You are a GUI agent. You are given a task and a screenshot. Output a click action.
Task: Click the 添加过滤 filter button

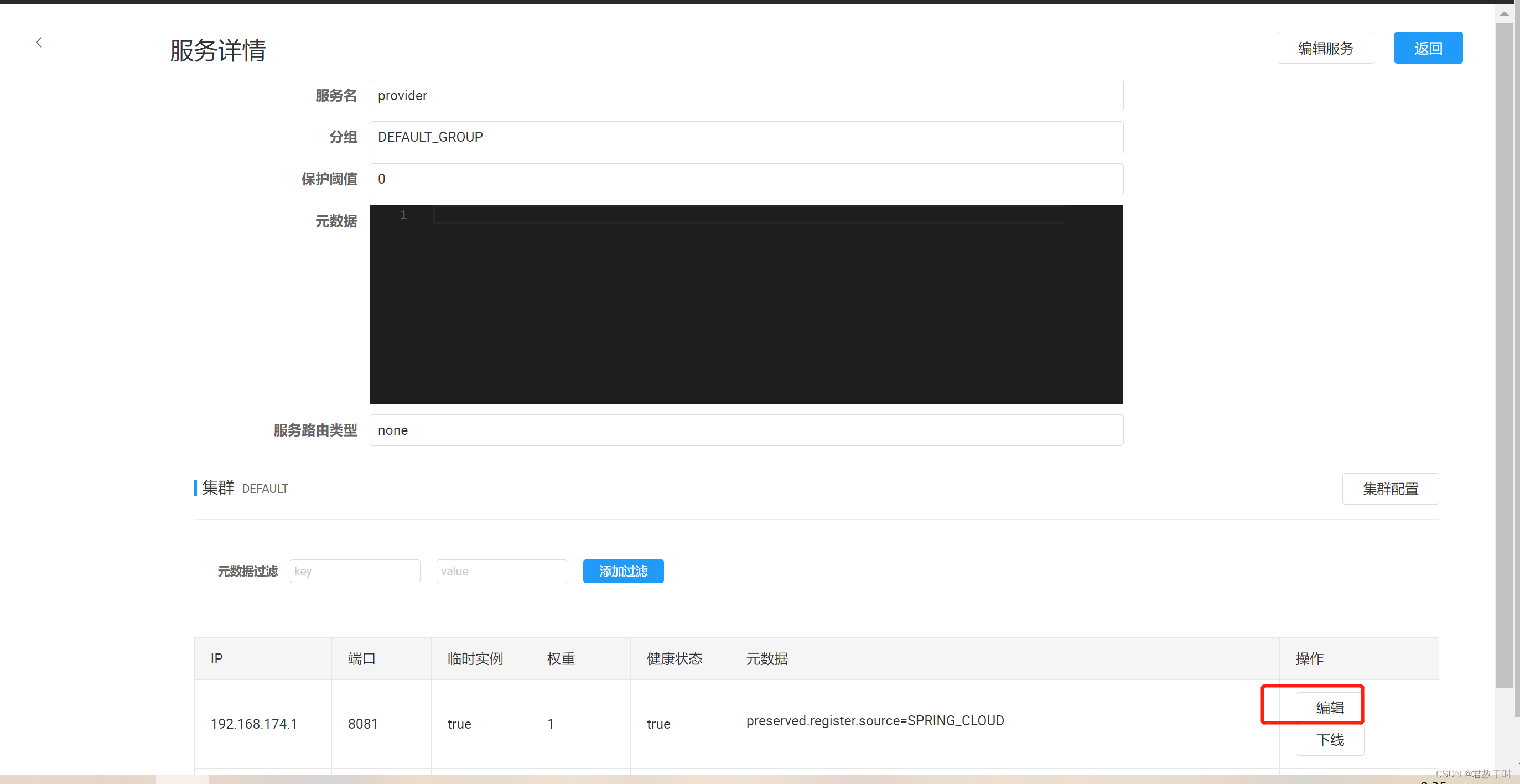pos(622,571)
